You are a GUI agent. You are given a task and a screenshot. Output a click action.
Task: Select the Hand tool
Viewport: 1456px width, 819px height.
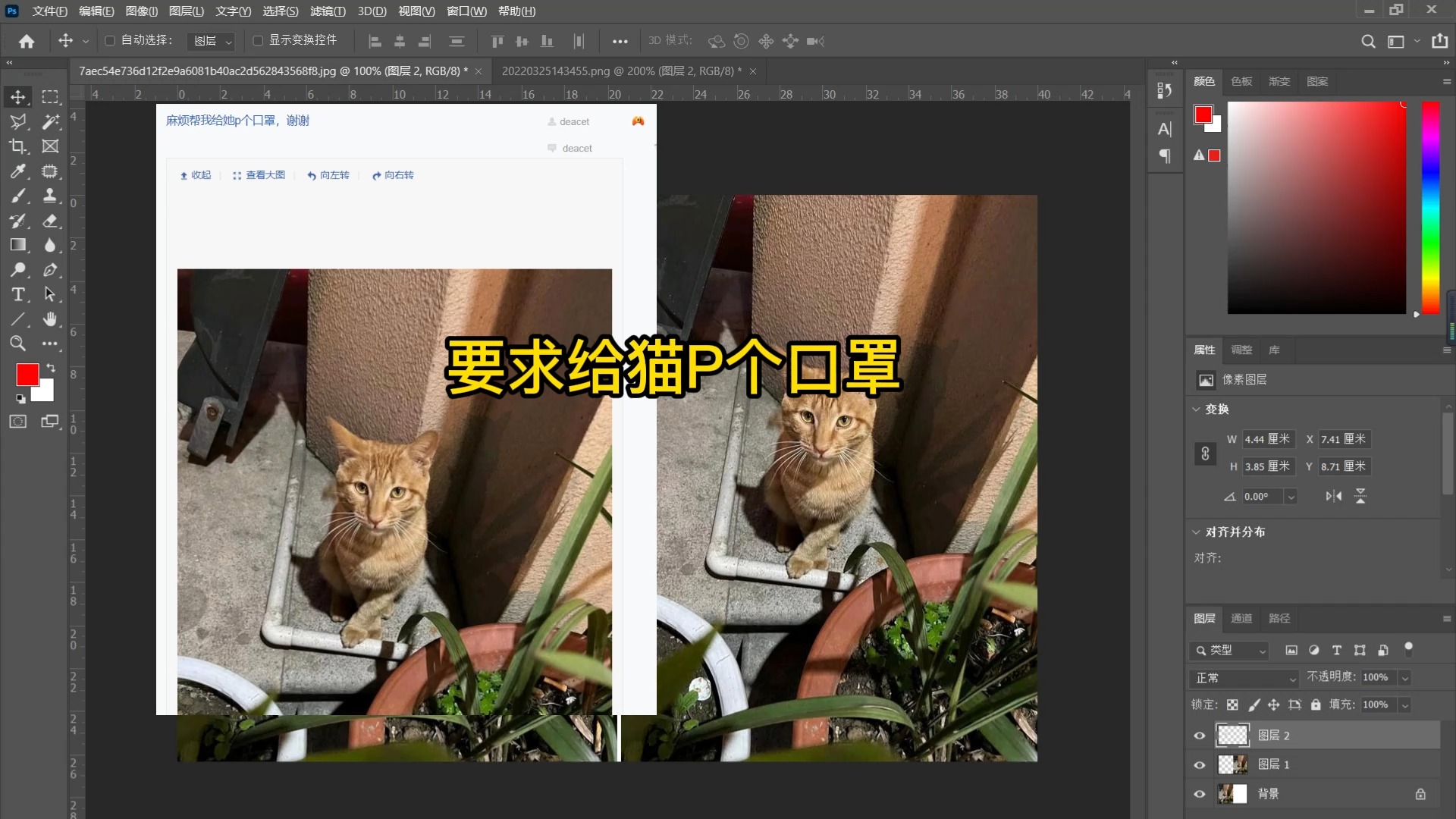(x=50, y=319)
